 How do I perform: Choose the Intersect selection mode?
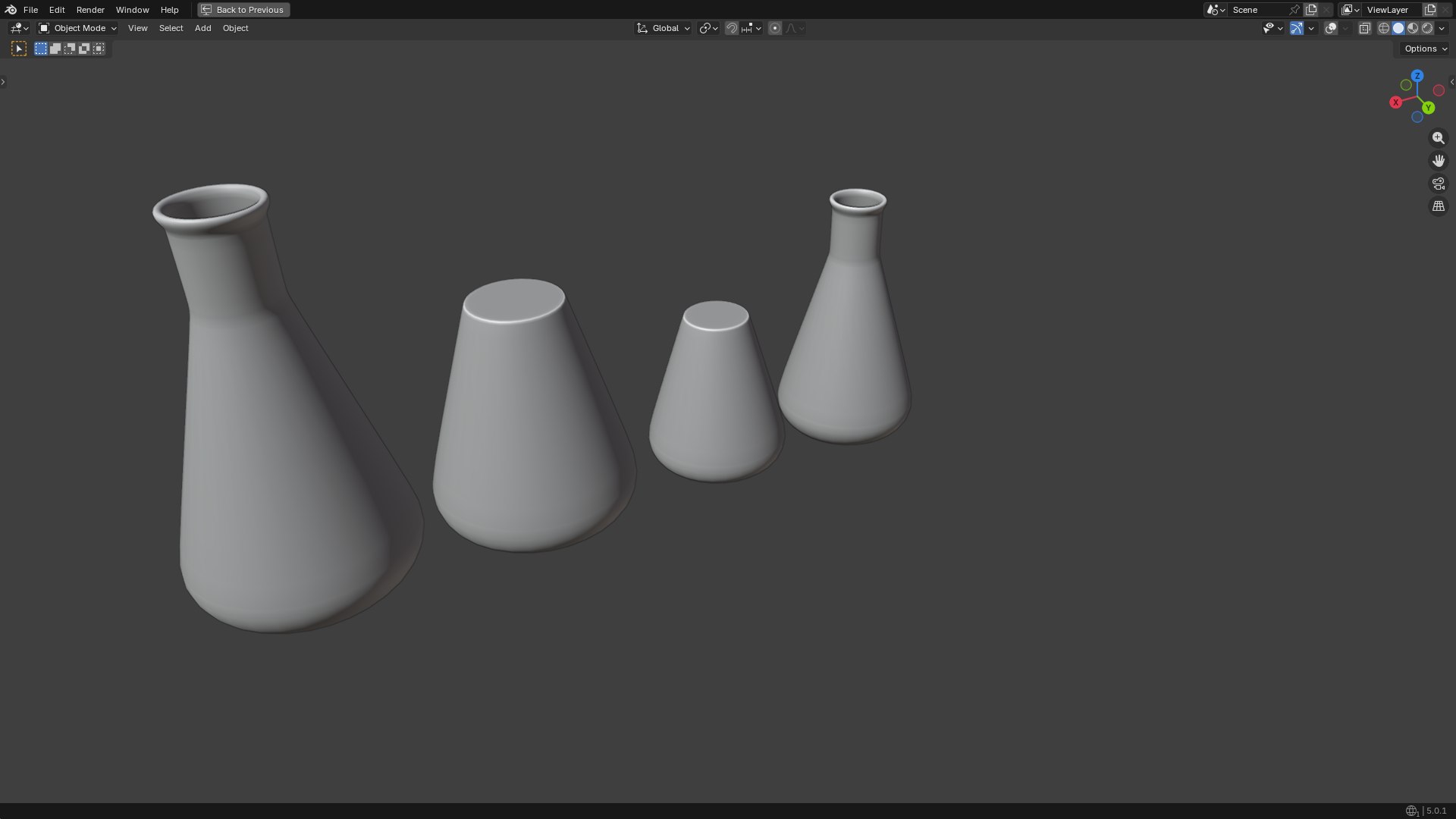[99, 49]
